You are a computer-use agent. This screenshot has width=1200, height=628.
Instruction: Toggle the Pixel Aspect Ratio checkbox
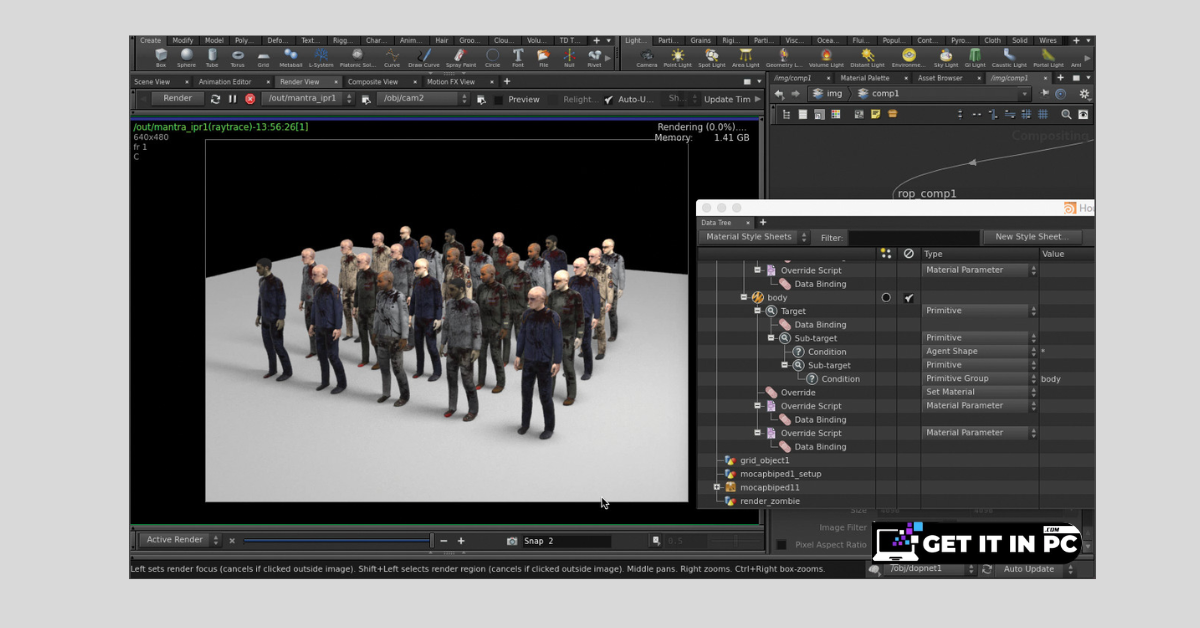[x=781, y=545]
